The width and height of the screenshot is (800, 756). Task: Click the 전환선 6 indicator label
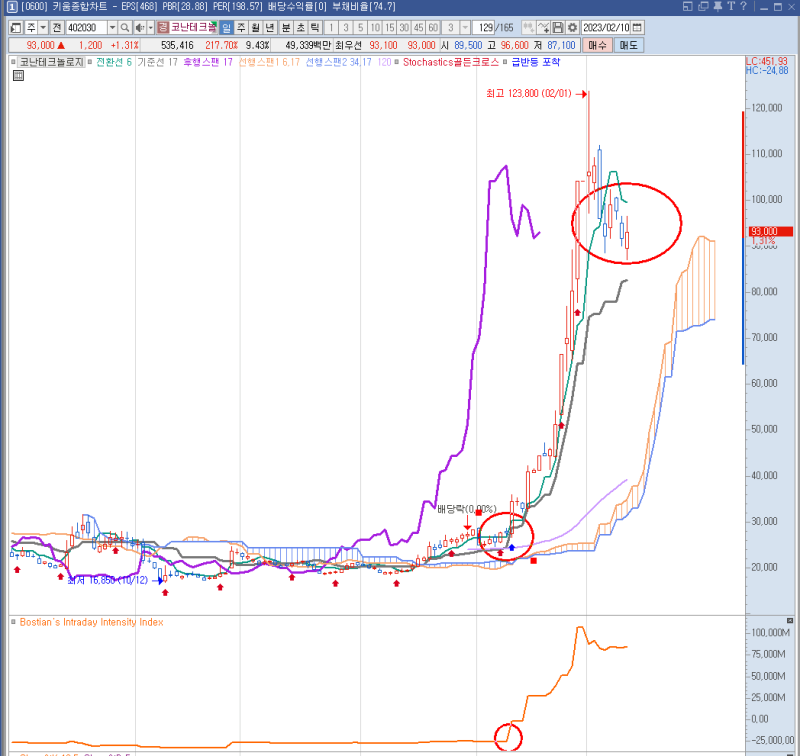tap(114, 62)
